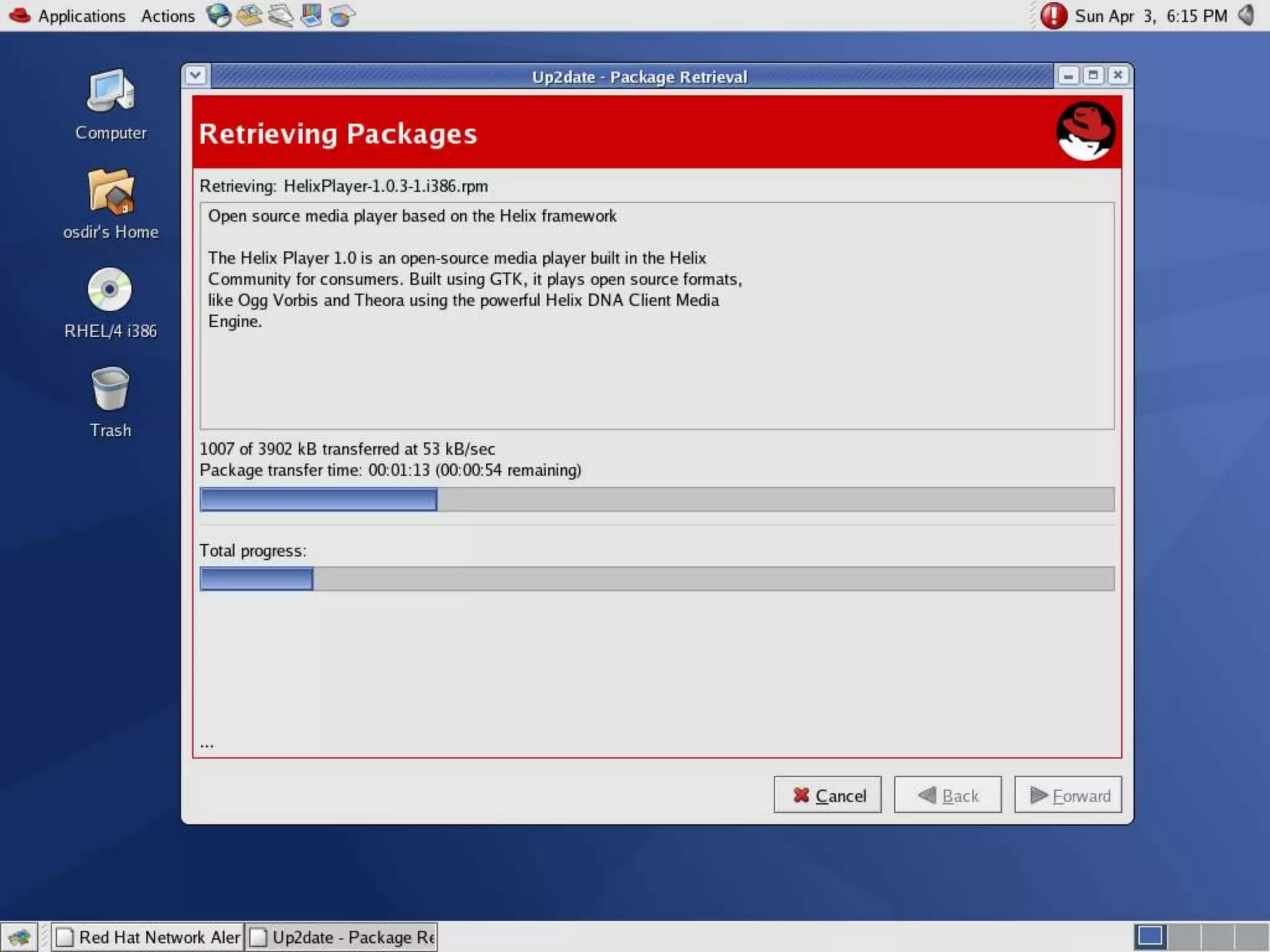Cancel the package retrieval

tap(827, 795)
